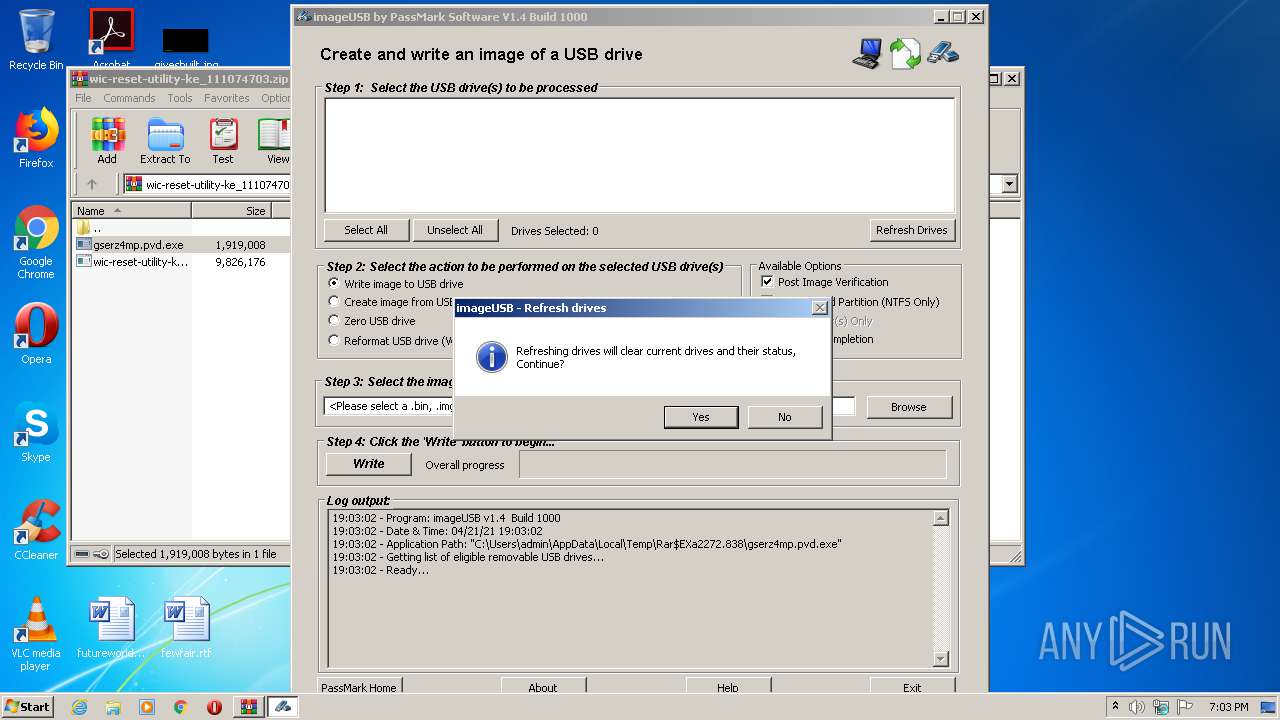Click the Help button
The width and height of the screenshot is (1280, 720).
pyautogui.click(x=728, y=687)
